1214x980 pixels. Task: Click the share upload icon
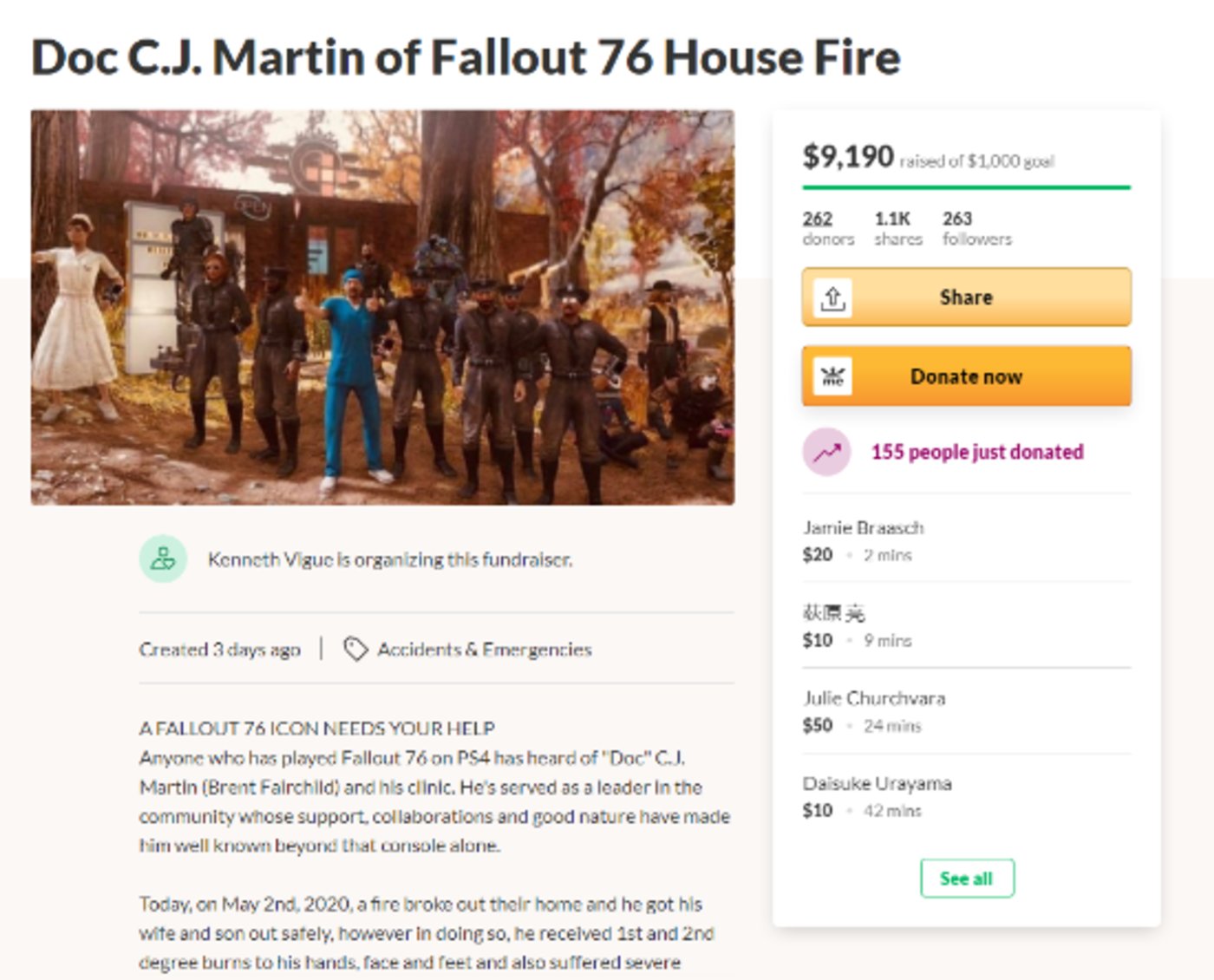(x=832, y=297)
